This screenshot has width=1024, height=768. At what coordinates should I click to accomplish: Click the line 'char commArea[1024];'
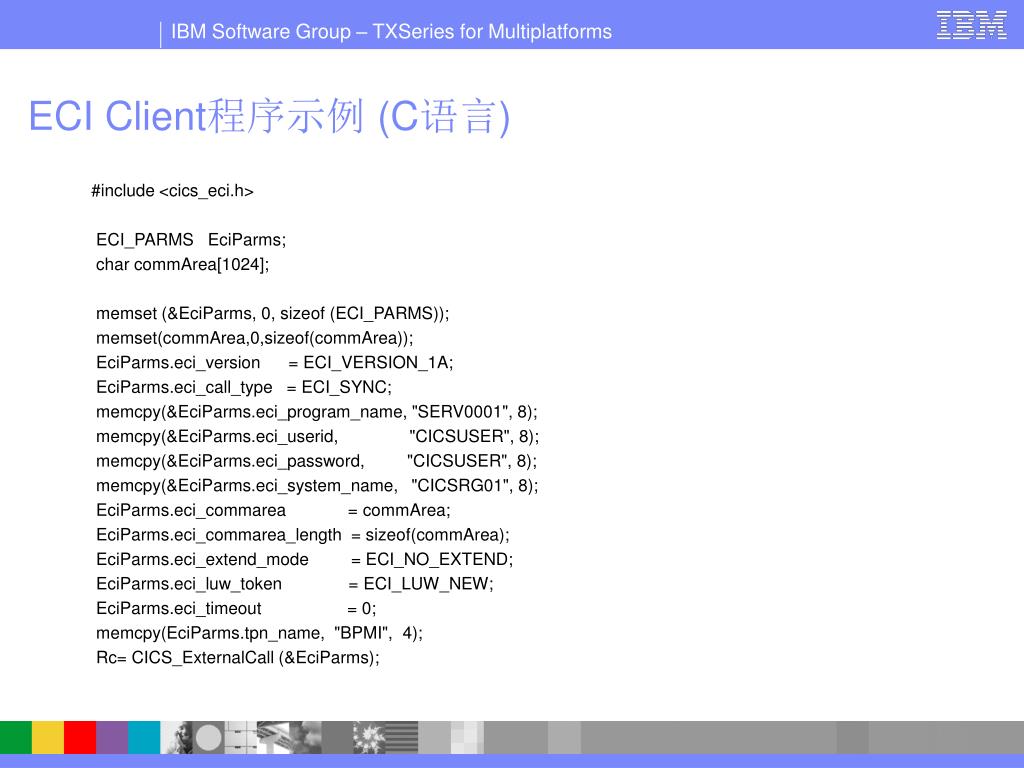[182, 264]
